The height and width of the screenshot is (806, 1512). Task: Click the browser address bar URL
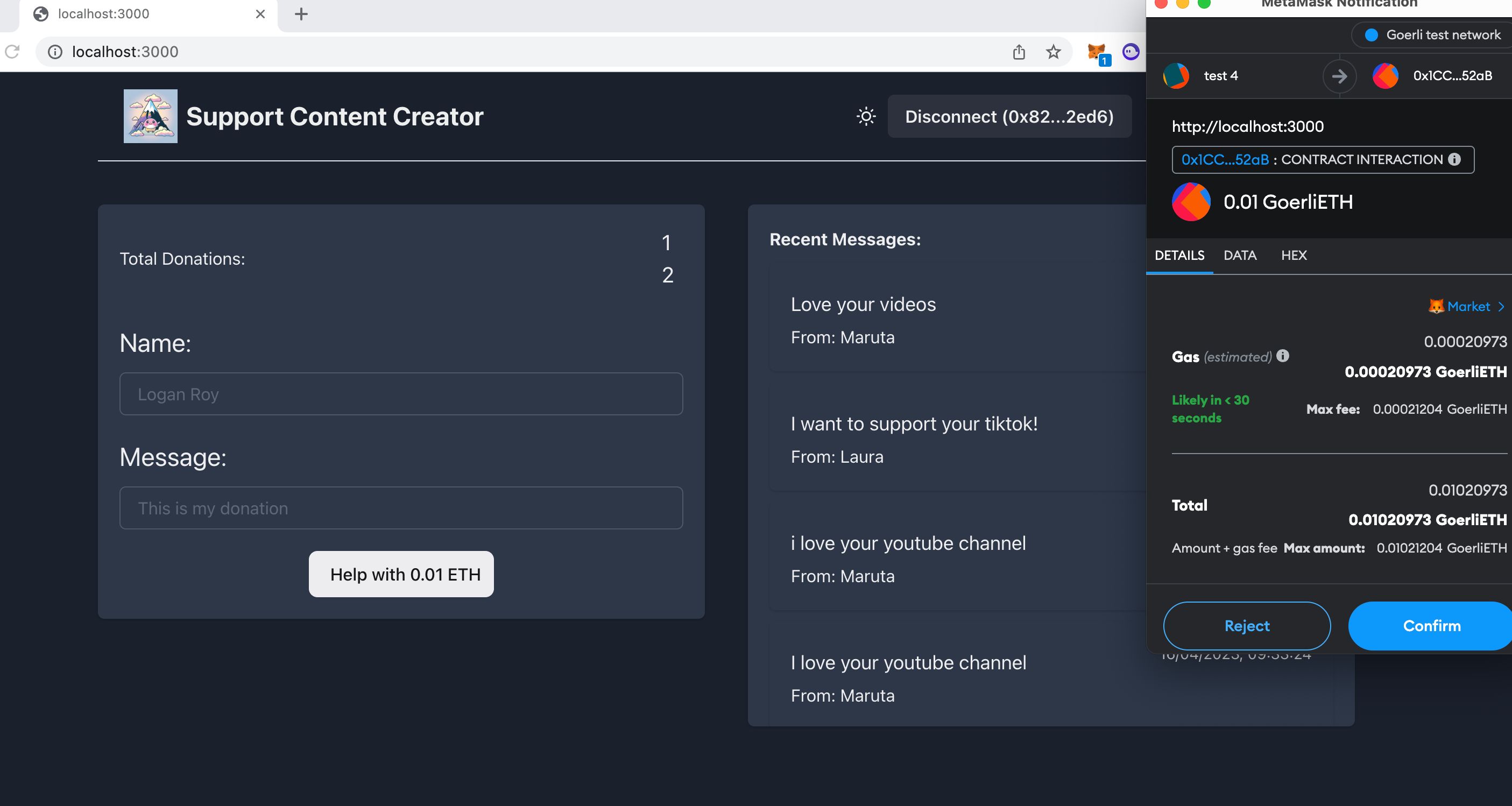125,52
